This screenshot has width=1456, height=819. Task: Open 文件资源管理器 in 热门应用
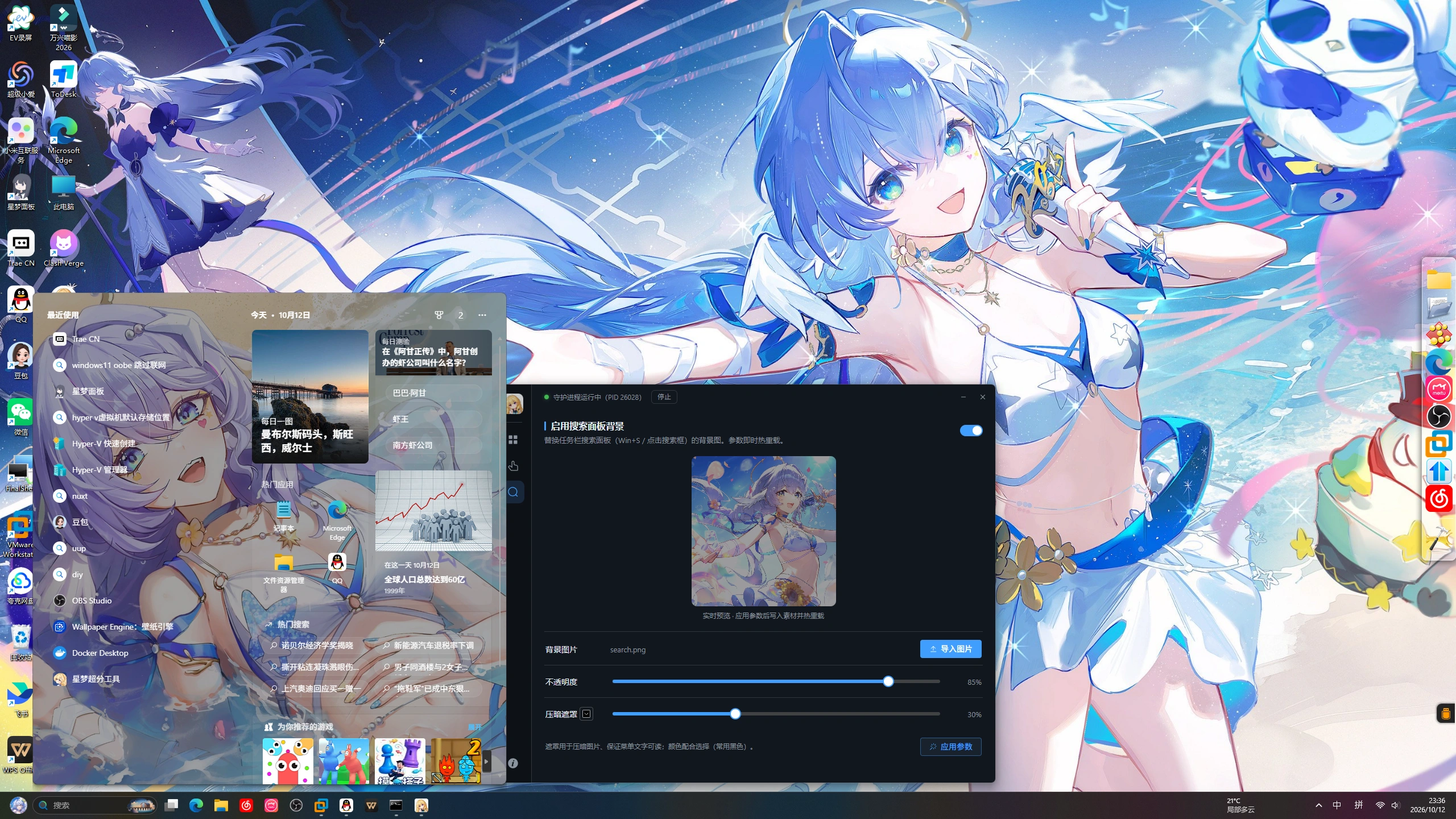click(284, 572)
